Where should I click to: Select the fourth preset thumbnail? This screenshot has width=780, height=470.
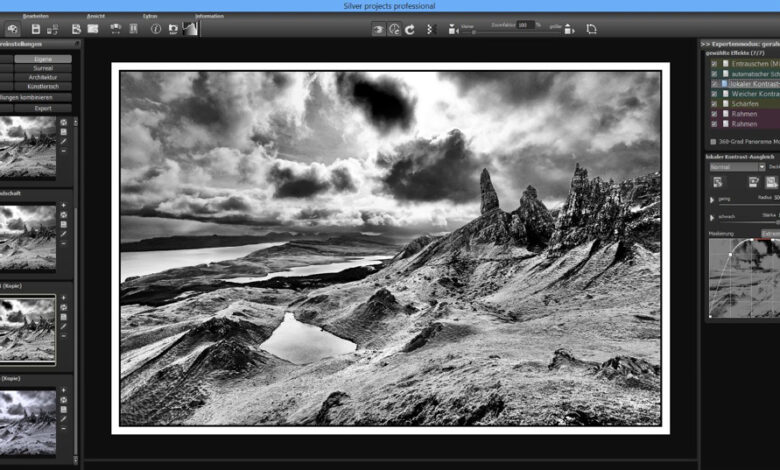(28, 423)
